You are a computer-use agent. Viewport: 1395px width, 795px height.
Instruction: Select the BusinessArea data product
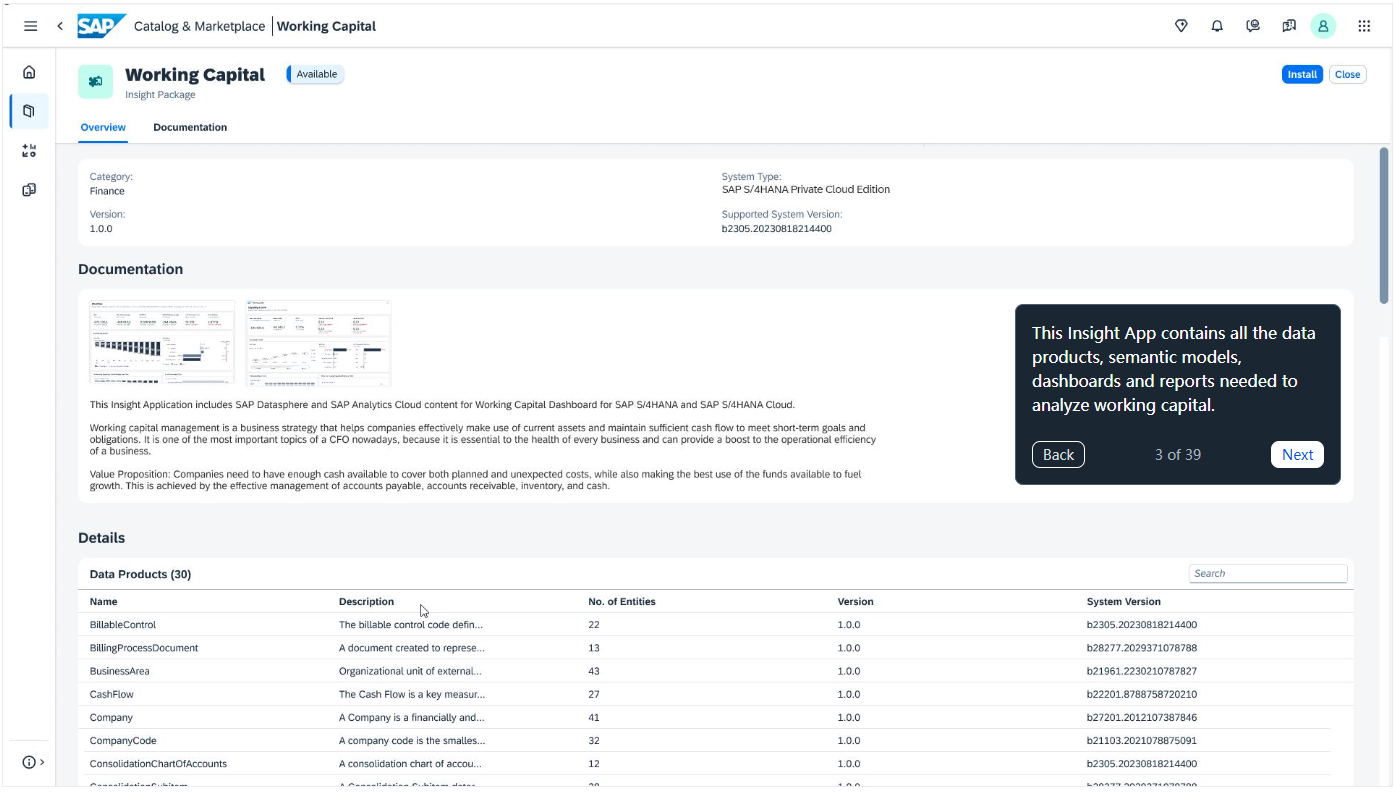click(716, 671)
